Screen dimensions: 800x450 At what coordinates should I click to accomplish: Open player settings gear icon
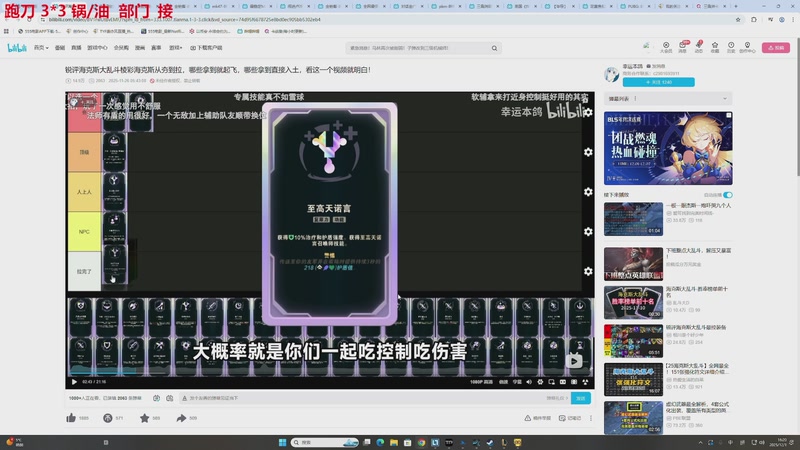(x=540, y=382)
